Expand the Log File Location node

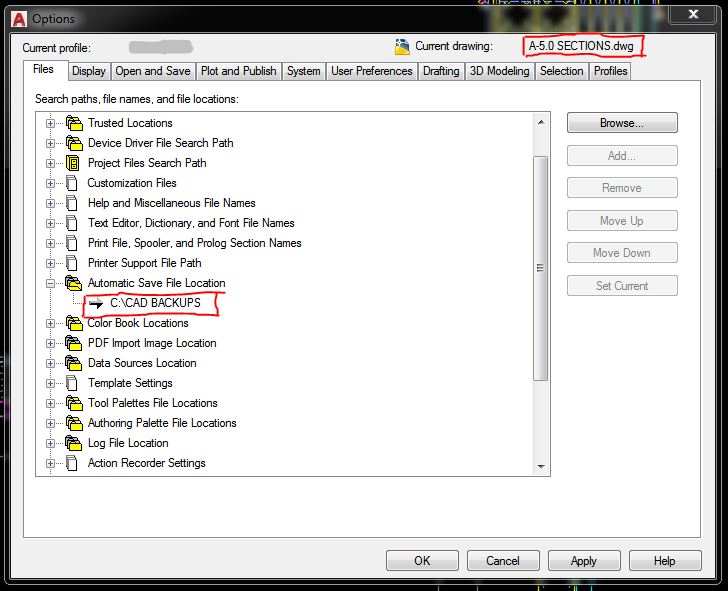(50, 443)
